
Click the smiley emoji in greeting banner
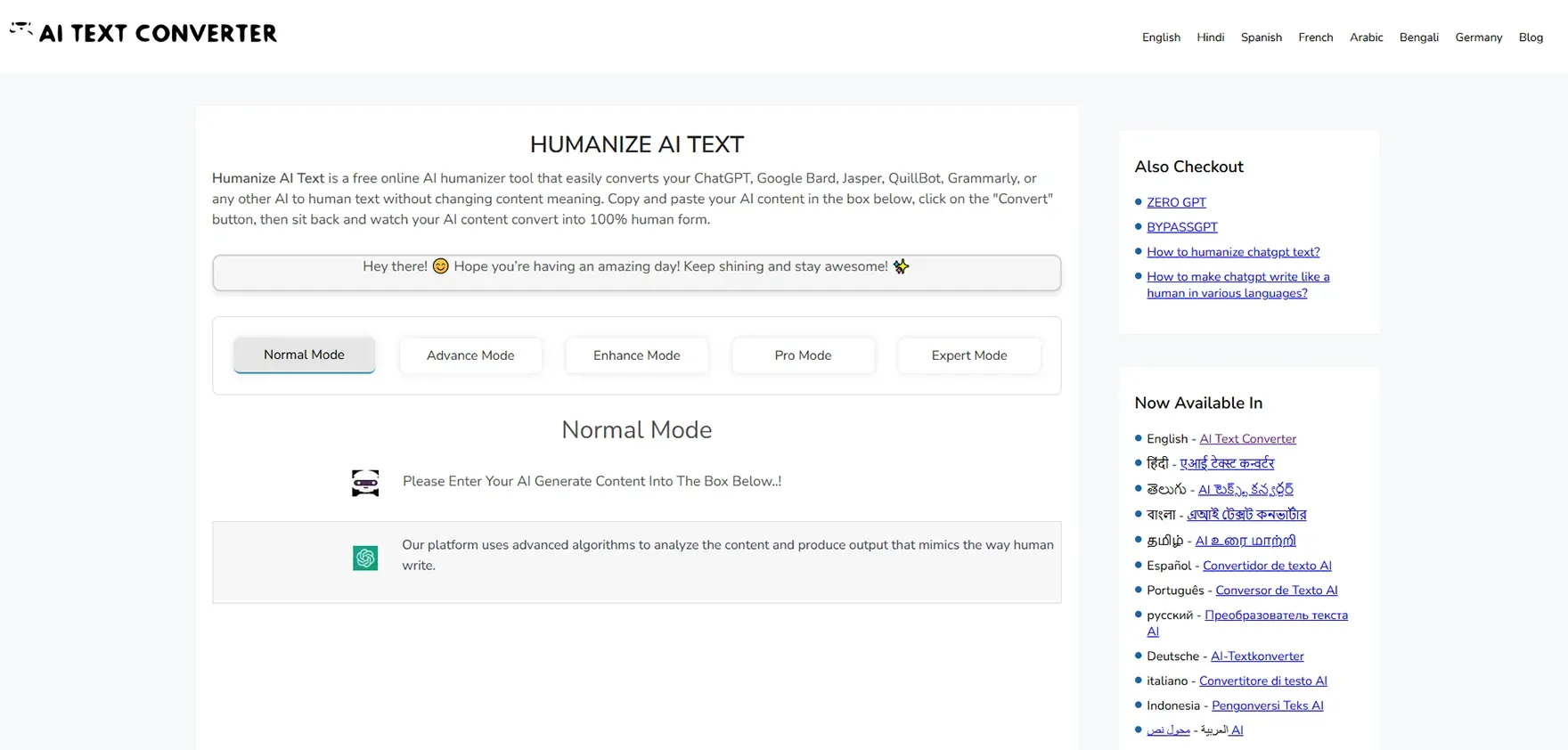[440, 266]
